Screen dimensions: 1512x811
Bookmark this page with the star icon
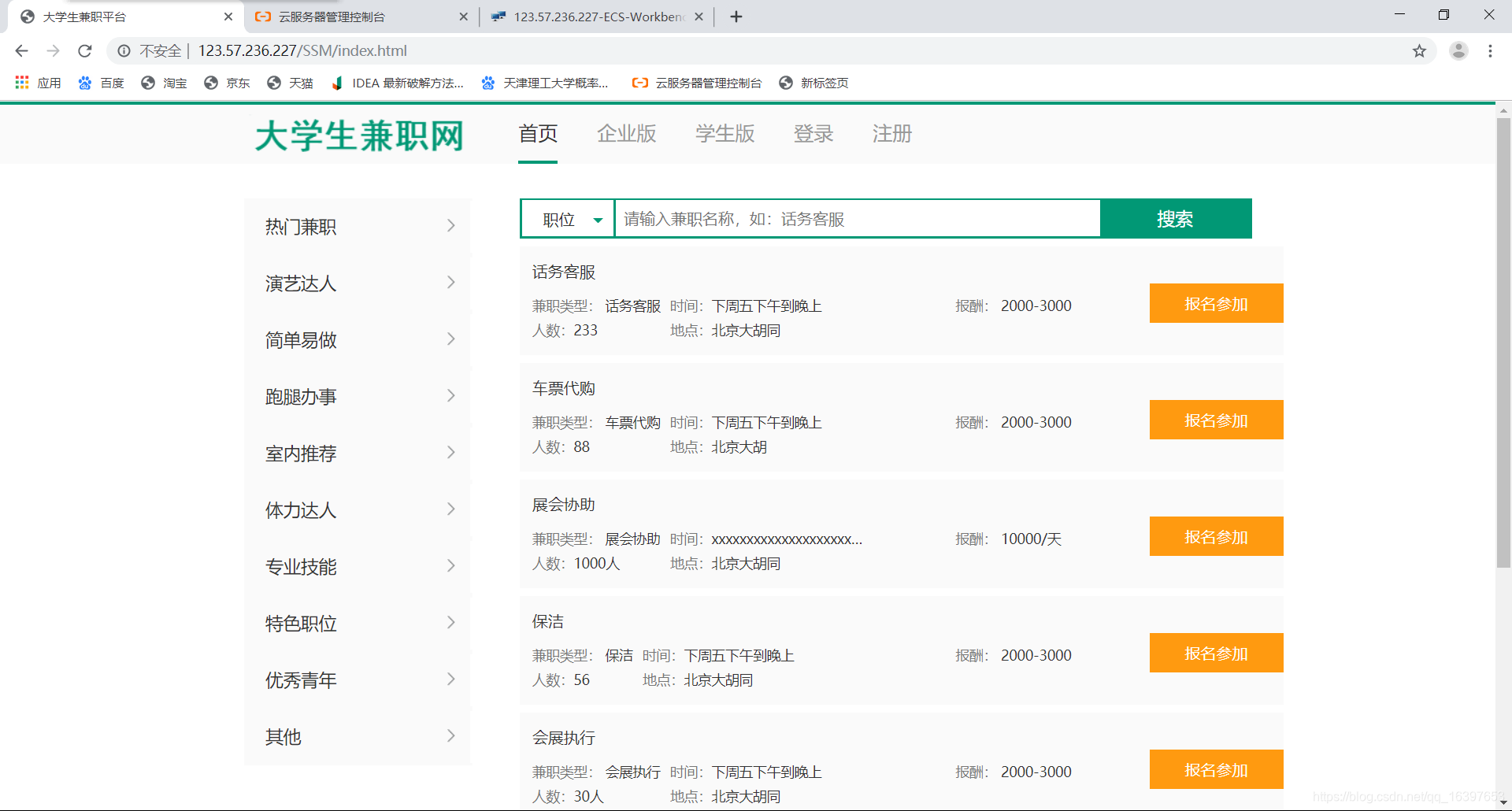pos(1419,51)
